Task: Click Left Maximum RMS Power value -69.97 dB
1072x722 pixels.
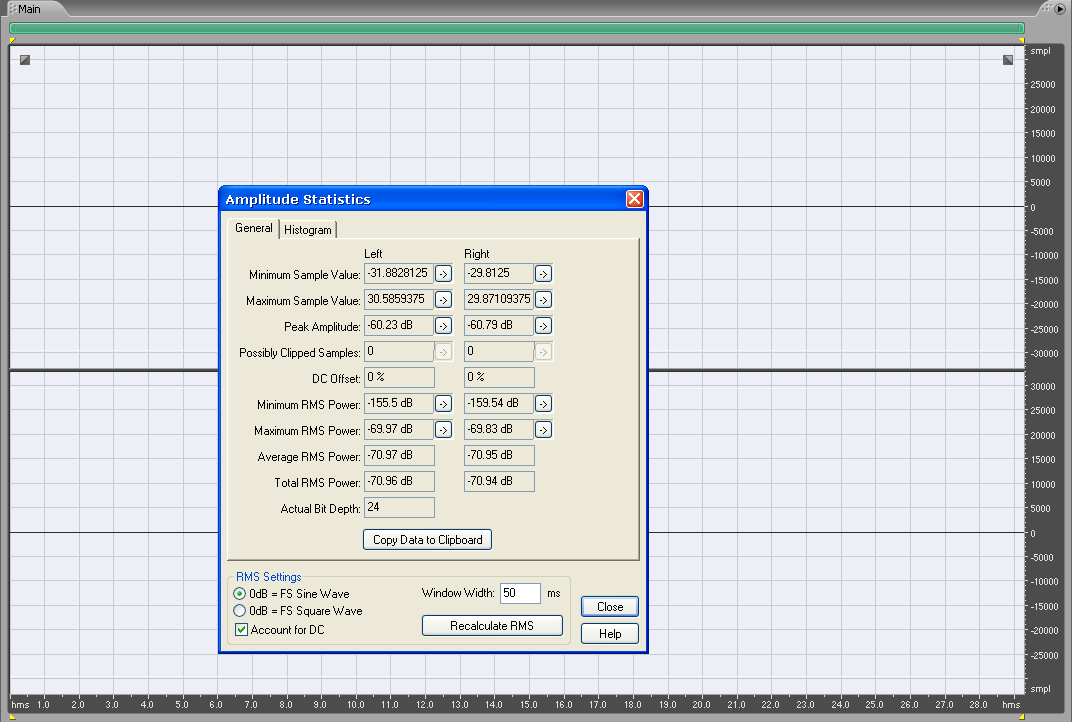Action: tap(399, 429)
